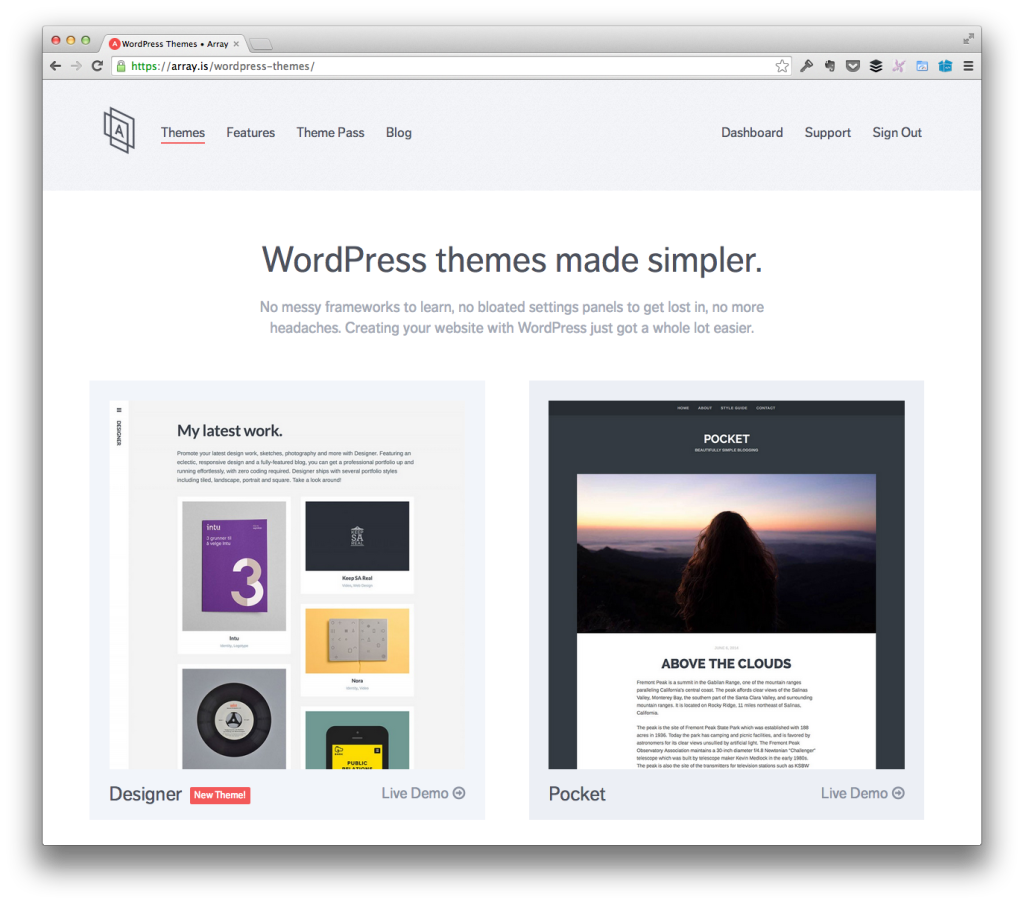
Task: Click the New Theme! badge
Action: [x=220, y=795]
